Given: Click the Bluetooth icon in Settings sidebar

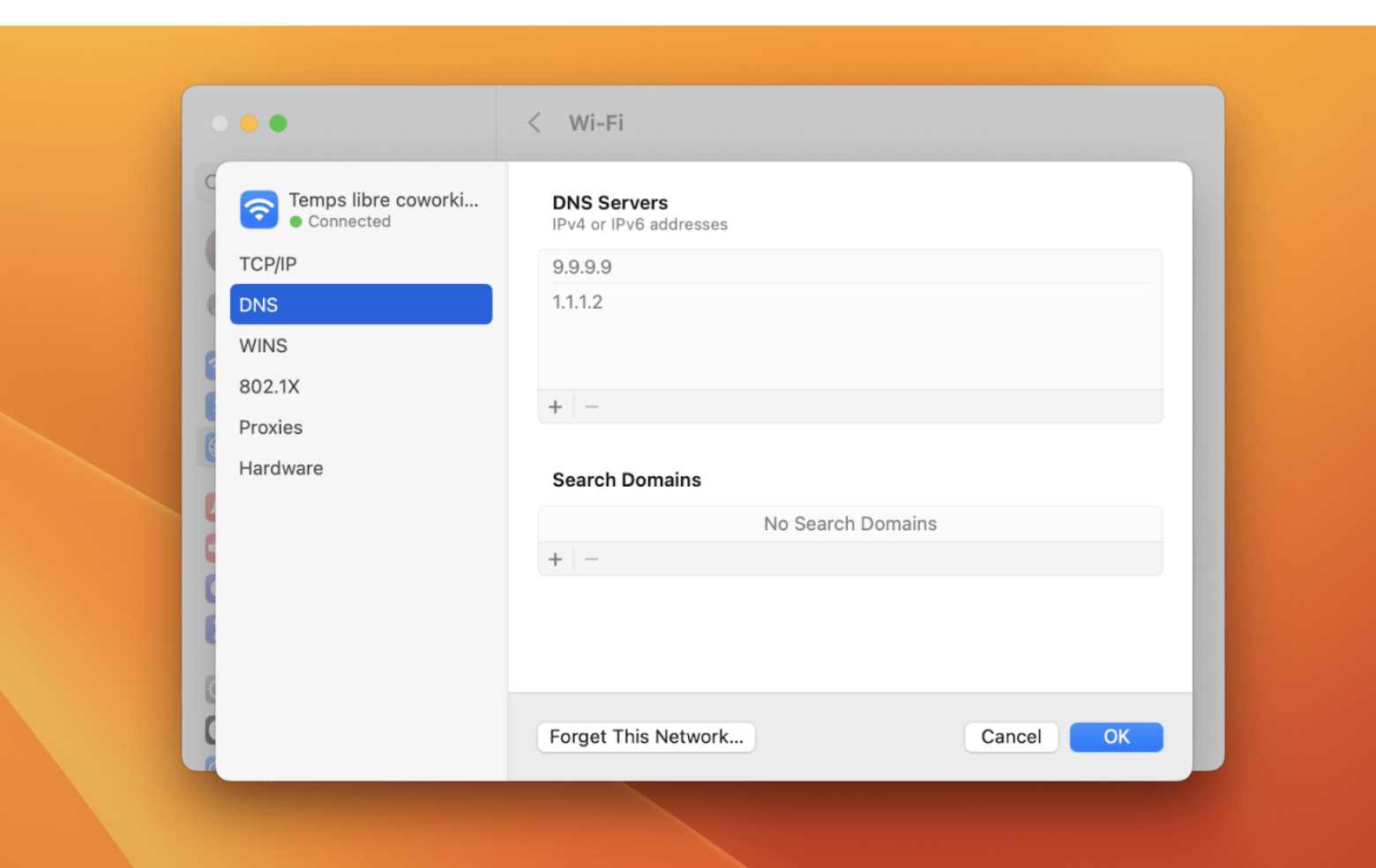Looking at the screenshot, I should [212, 406].
